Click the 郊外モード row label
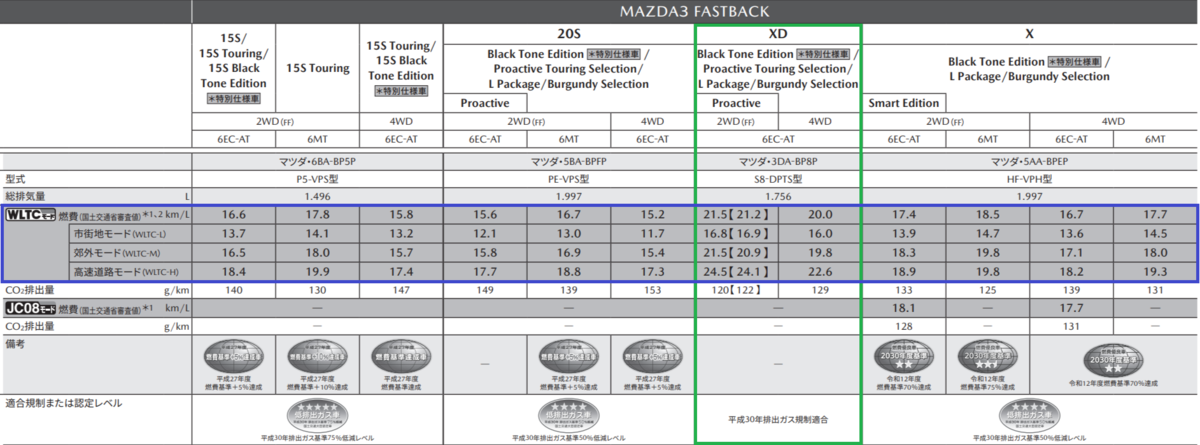 pos(117,252)
